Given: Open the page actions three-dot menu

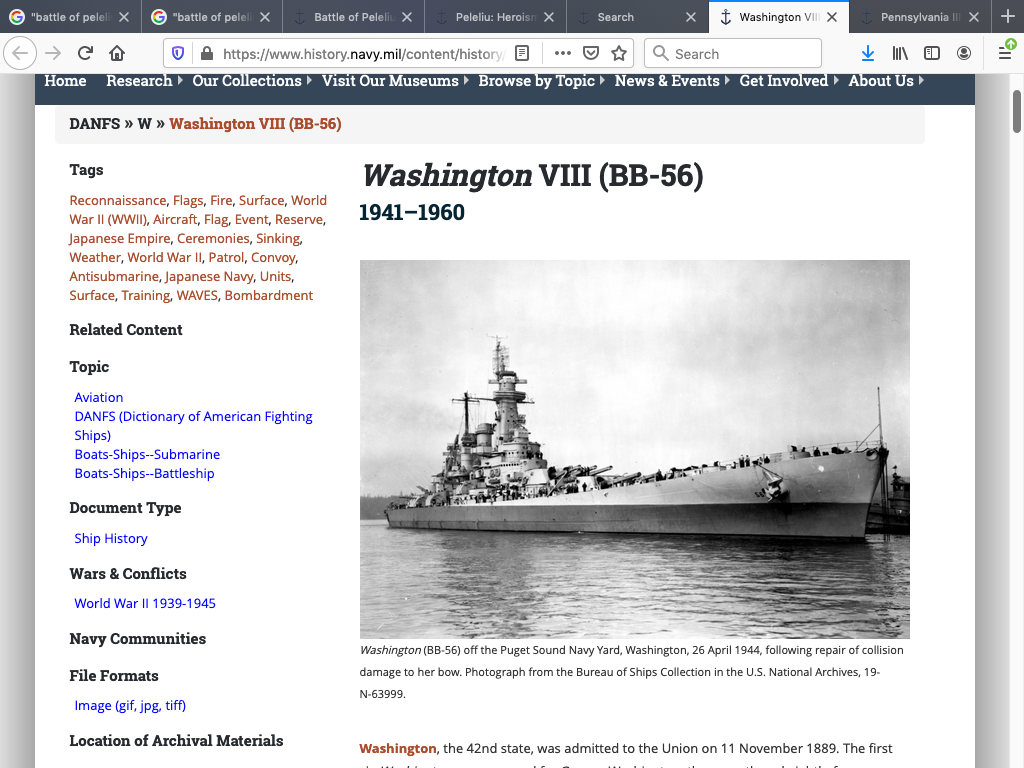Looking at the screenshot, I should (562, 54).
